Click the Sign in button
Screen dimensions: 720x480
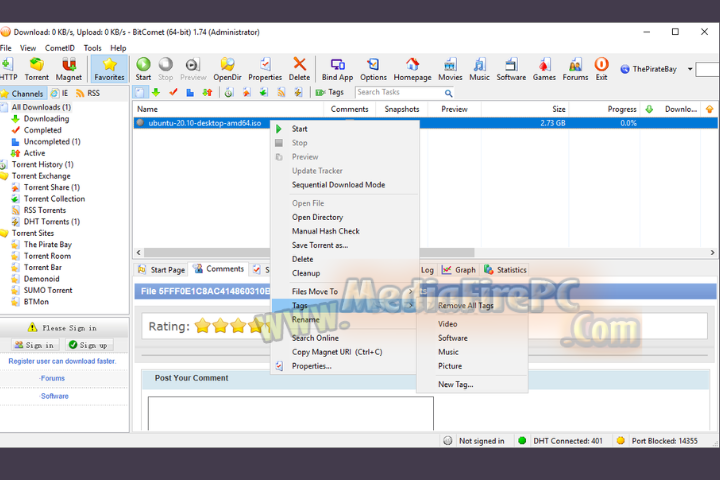click(x=35, y=345)
